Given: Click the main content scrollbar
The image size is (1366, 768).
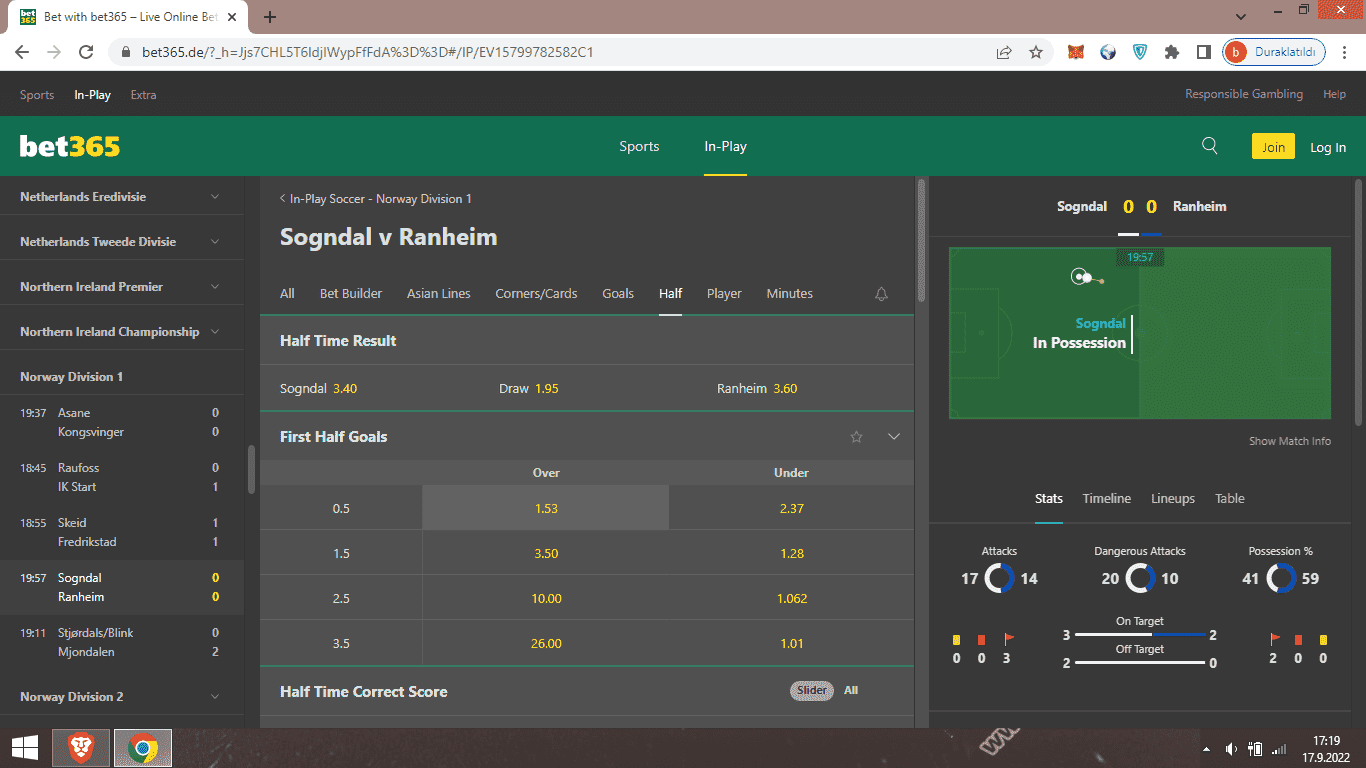Looking at the screenshot, I should point(921,240).
